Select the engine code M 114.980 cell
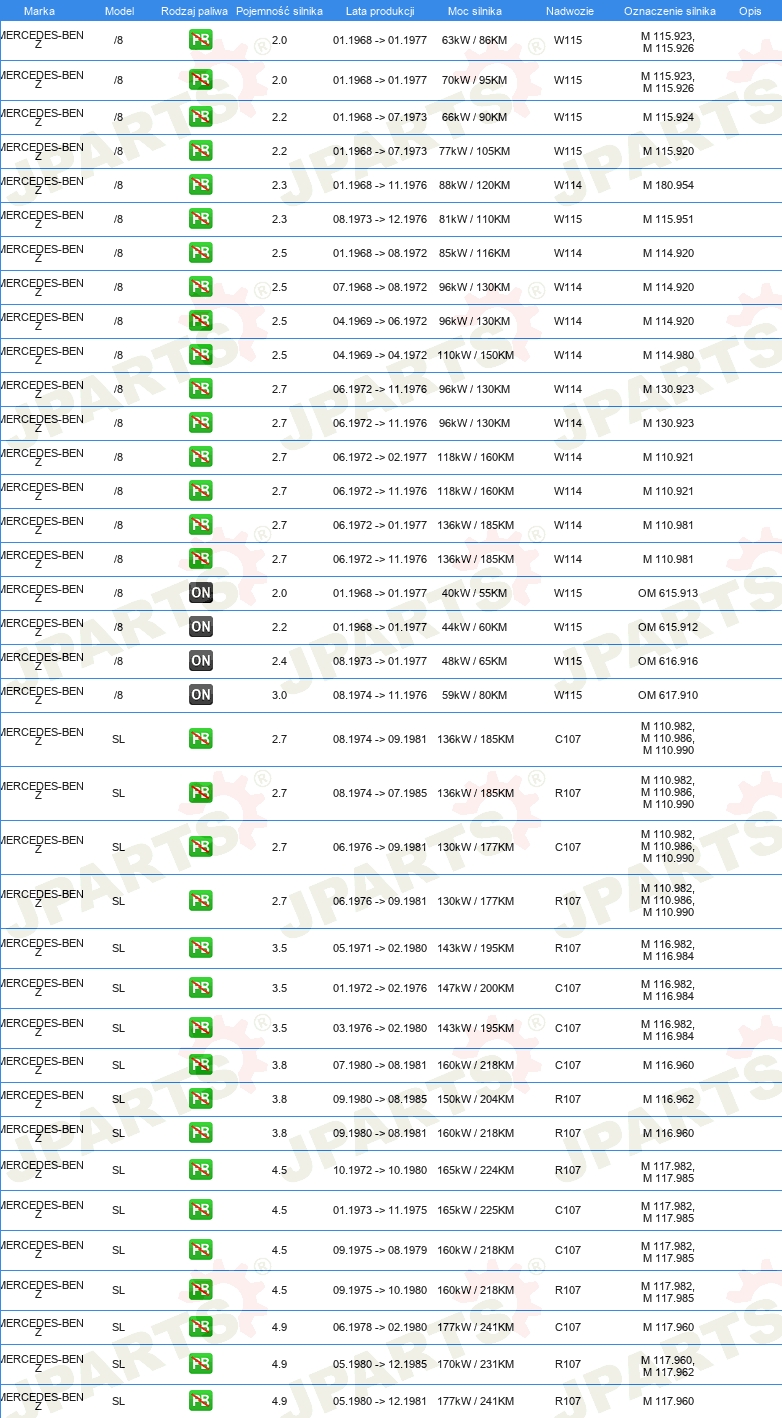This screenshot has height=1418, width=782. click(668, 356)
